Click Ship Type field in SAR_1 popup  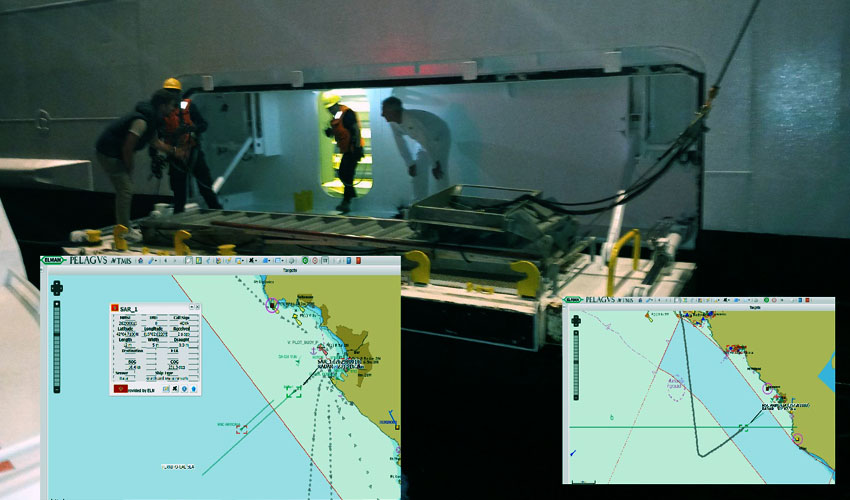pyautogui.click(x=167, y=378)
